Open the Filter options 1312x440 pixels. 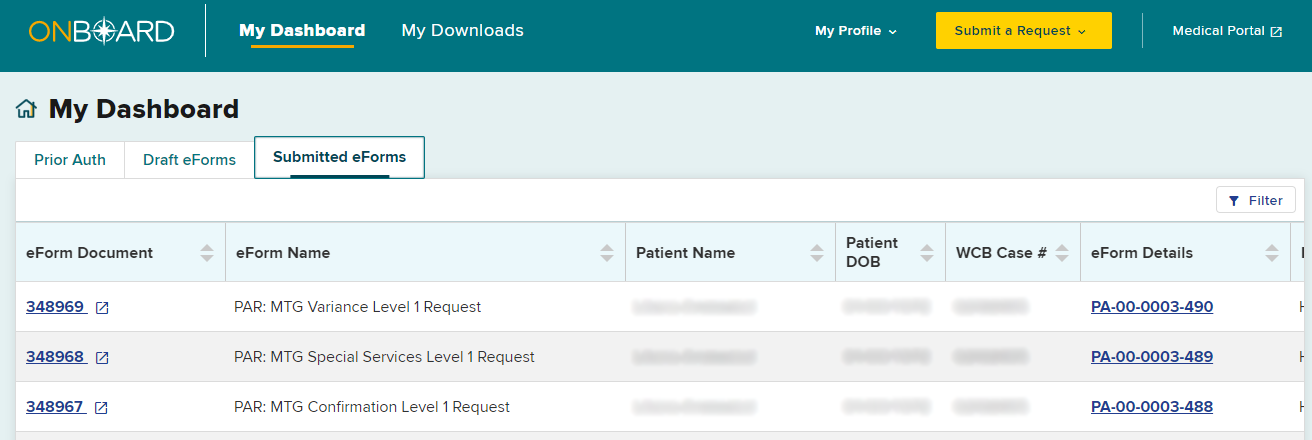pos(1256,200)
